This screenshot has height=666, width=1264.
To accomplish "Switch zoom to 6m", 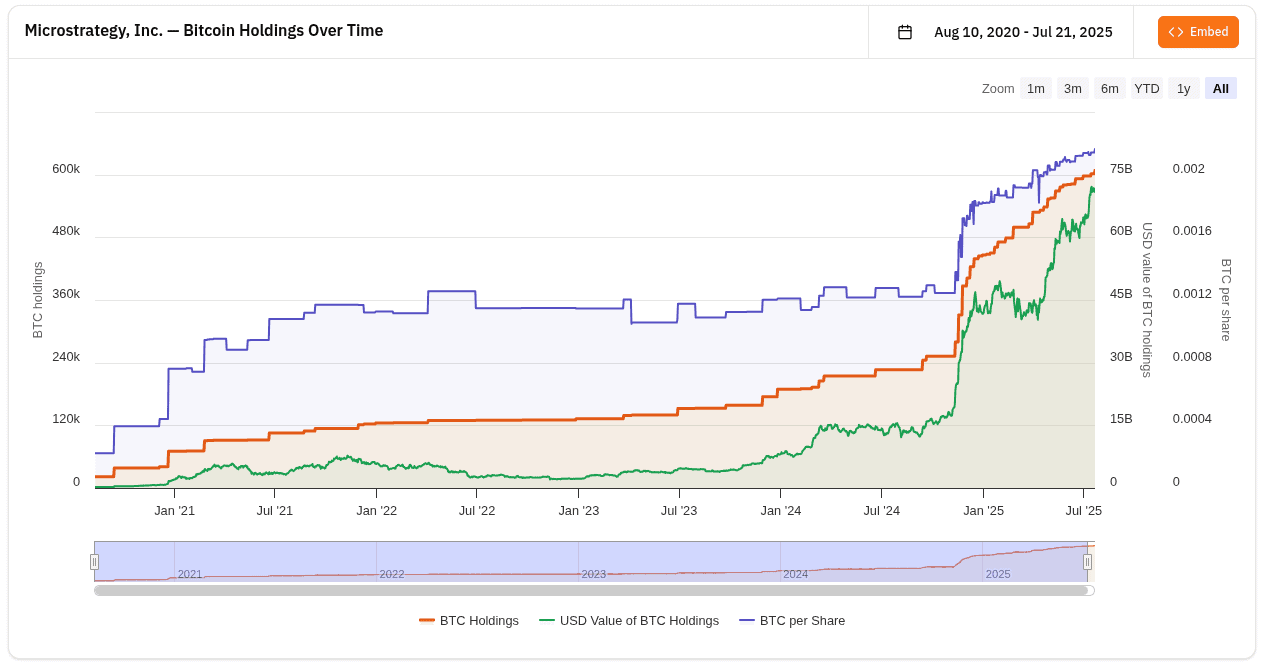I will (x=1110, y=88).
